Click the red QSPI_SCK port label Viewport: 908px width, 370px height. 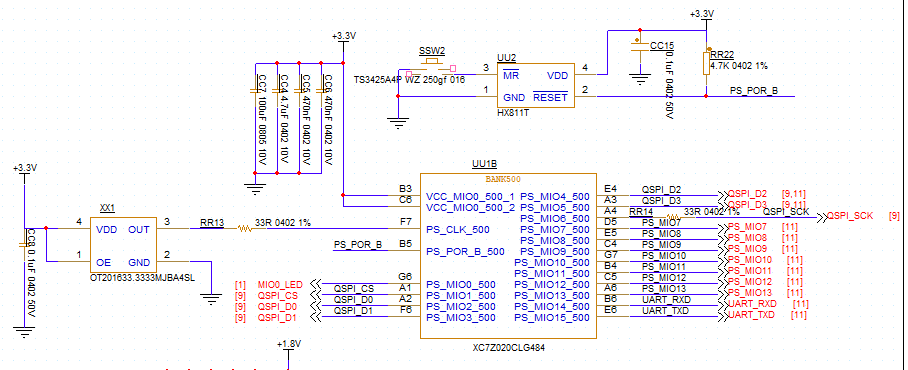[849, 216]
